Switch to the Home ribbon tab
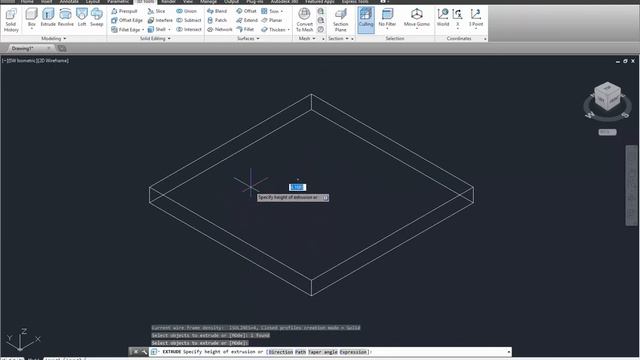Screen dimensions: 640x360 [x=27, y=2]
